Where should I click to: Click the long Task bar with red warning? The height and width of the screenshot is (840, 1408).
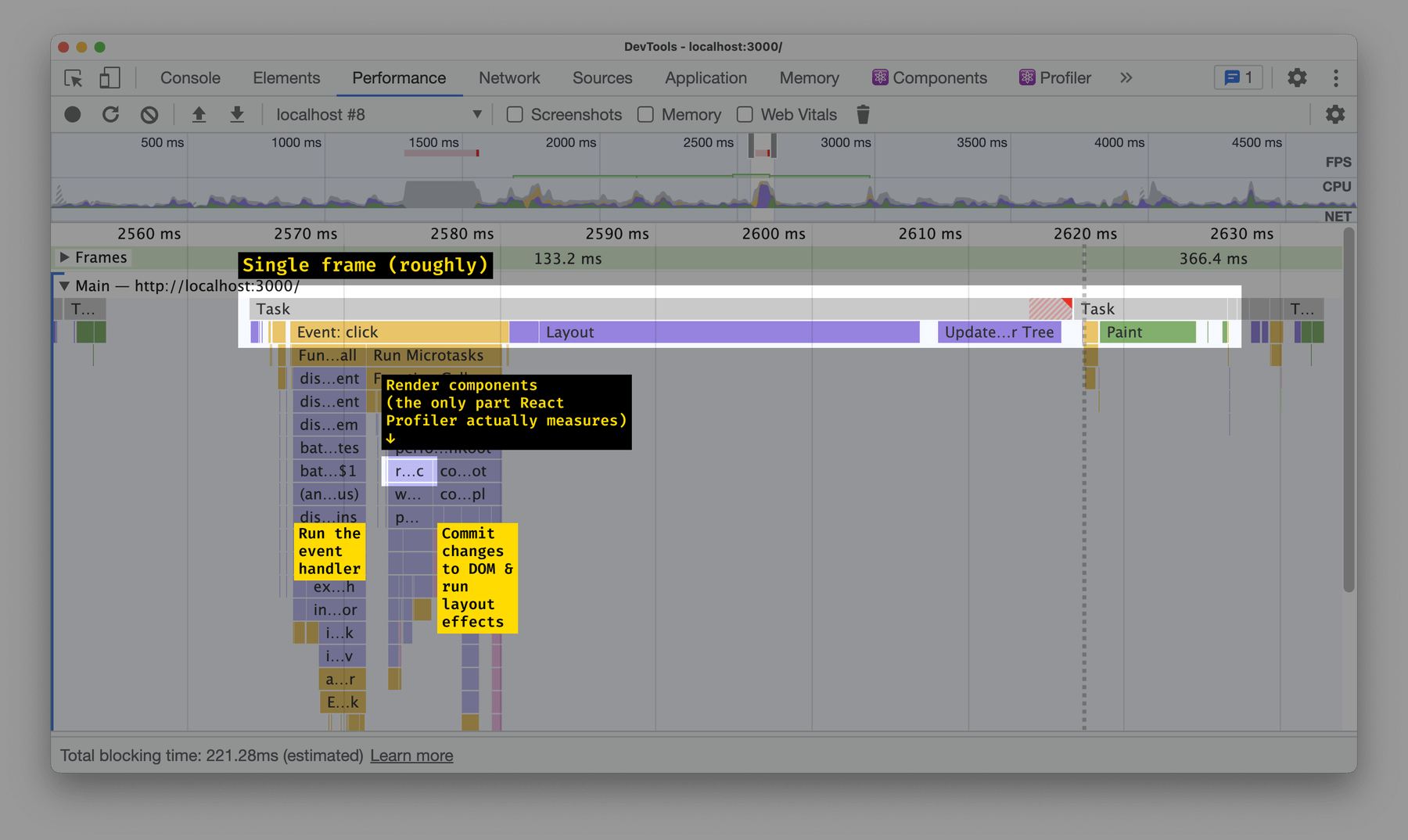(661, 309)
